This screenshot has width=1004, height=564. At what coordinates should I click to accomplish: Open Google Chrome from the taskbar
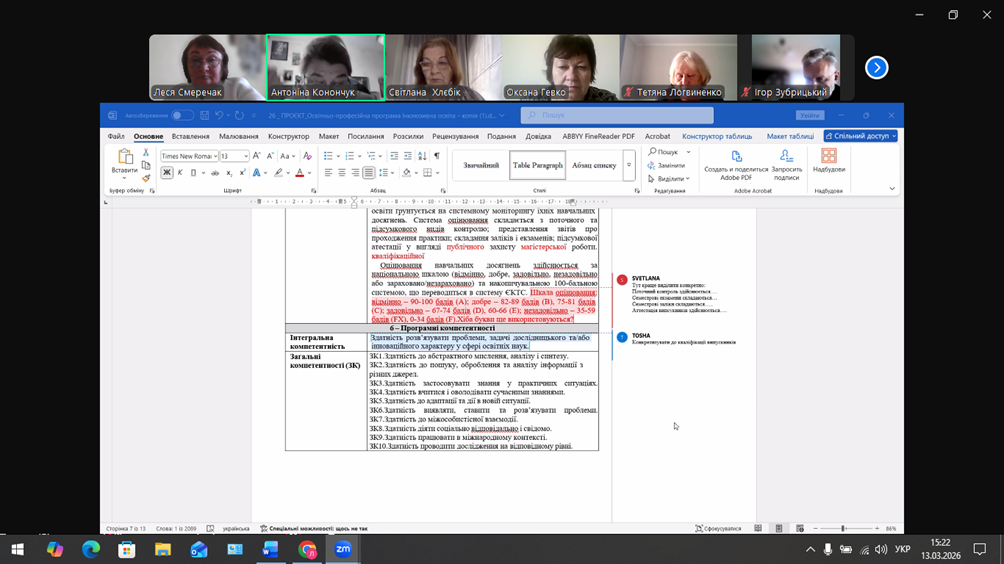(x=307, y=549)
